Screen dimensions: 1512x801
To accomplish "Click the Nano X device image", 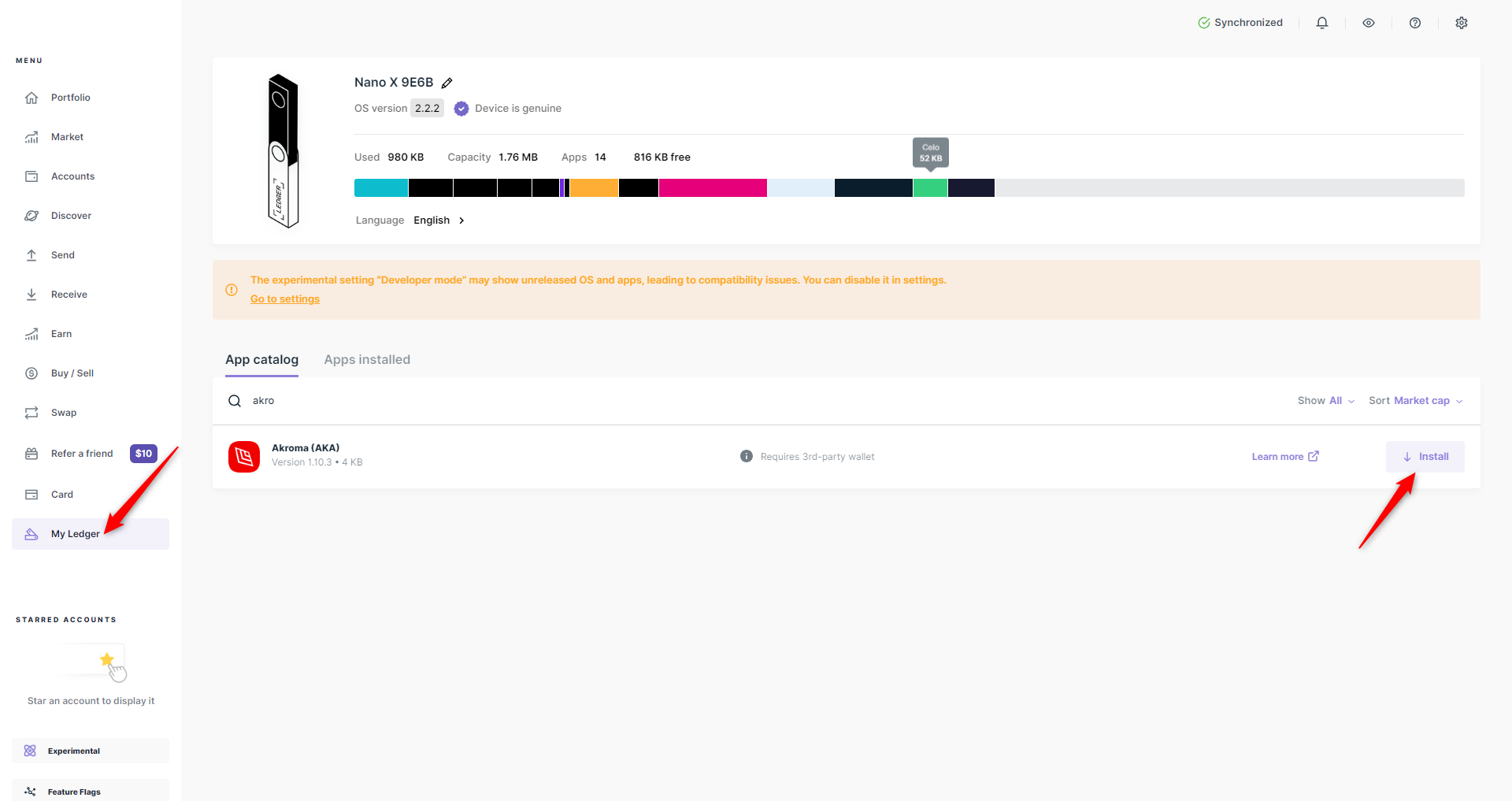I will click(283, 150).
